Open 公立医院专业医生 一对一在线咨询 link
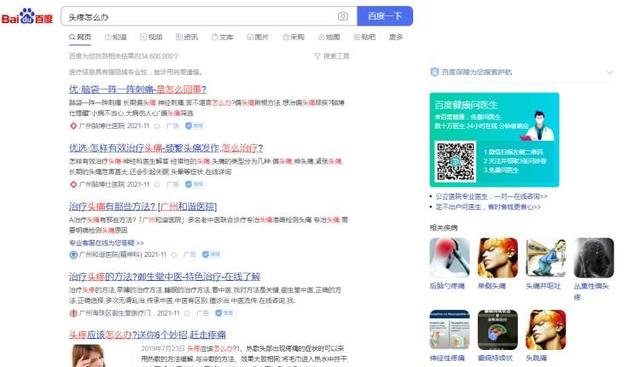640x367 pixels. [491, 196]
